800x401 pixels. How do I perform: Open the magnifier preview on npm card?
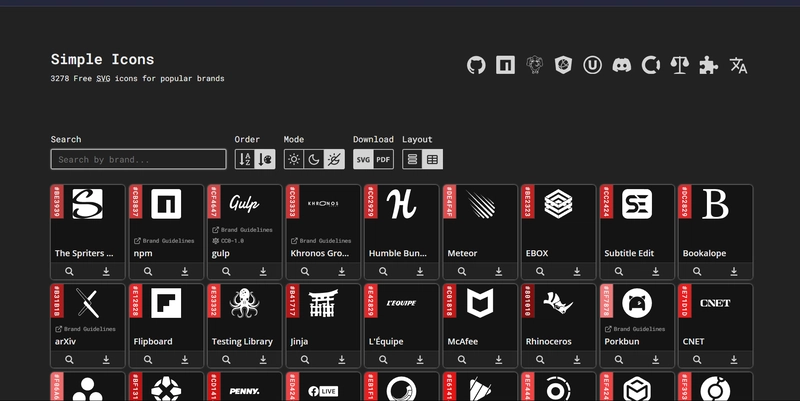[148, 271]
